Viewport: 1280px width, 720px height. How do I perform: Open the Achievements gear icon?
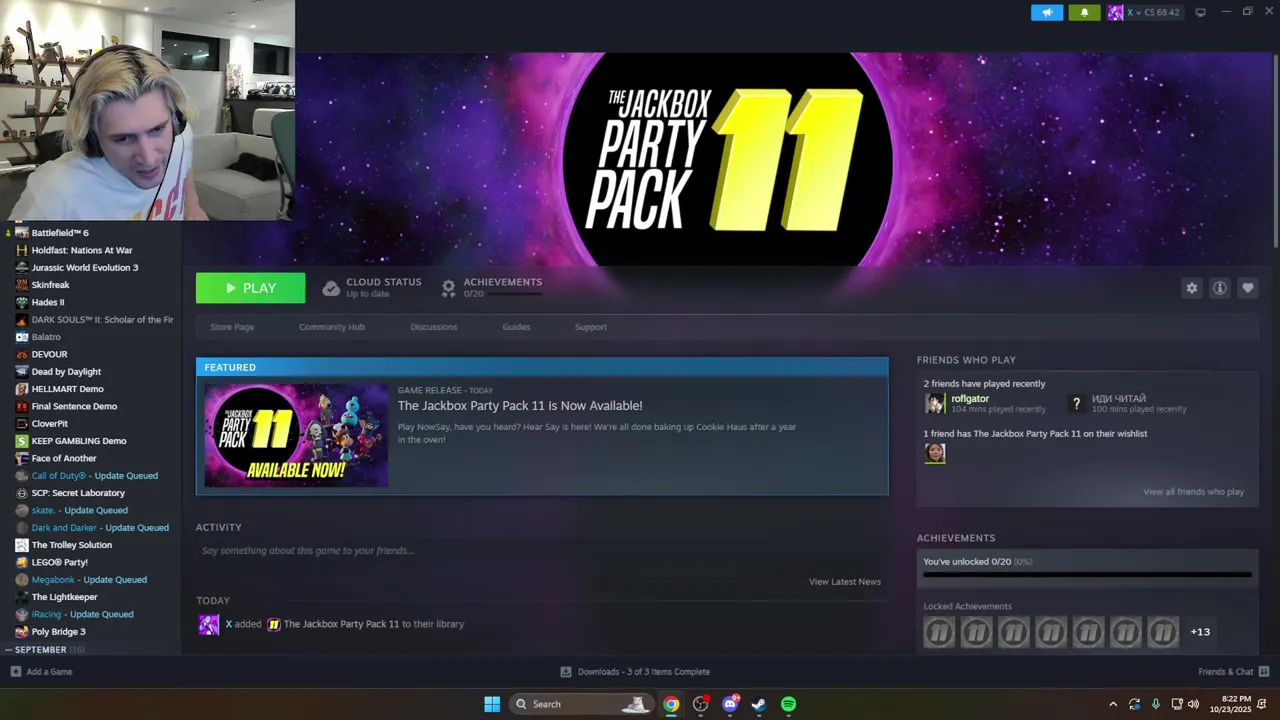coord(448,288)
